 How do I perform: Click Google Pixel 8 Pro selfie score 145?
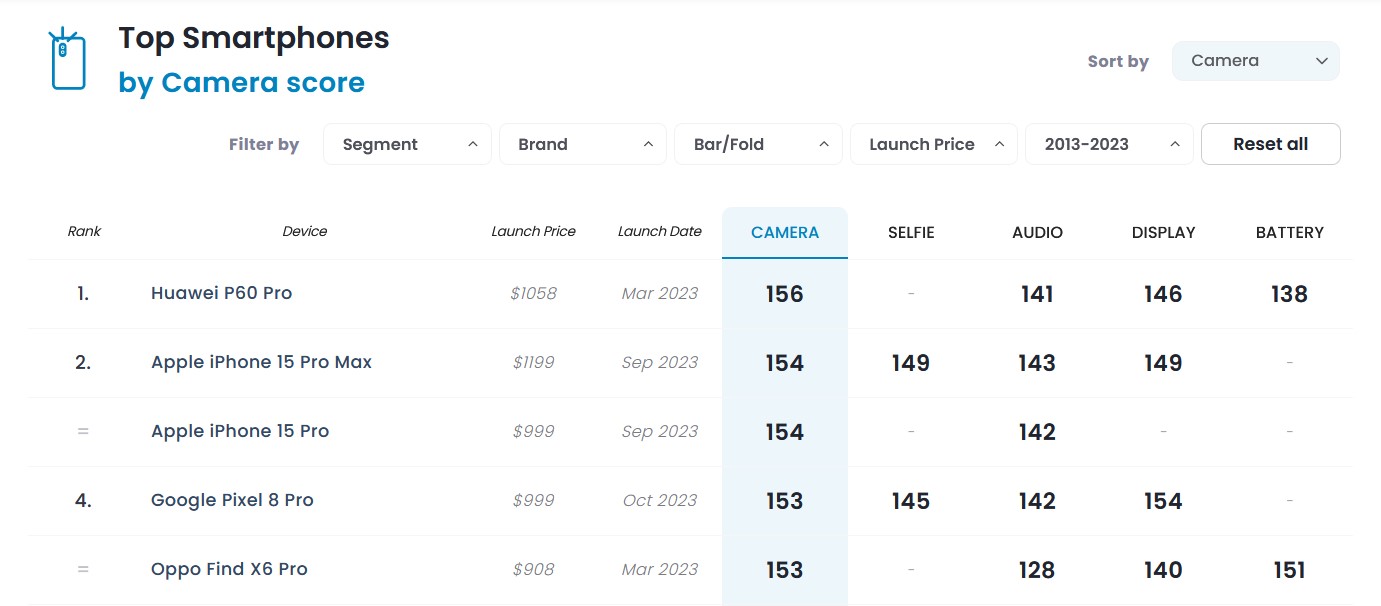click(x=911, y=501)
